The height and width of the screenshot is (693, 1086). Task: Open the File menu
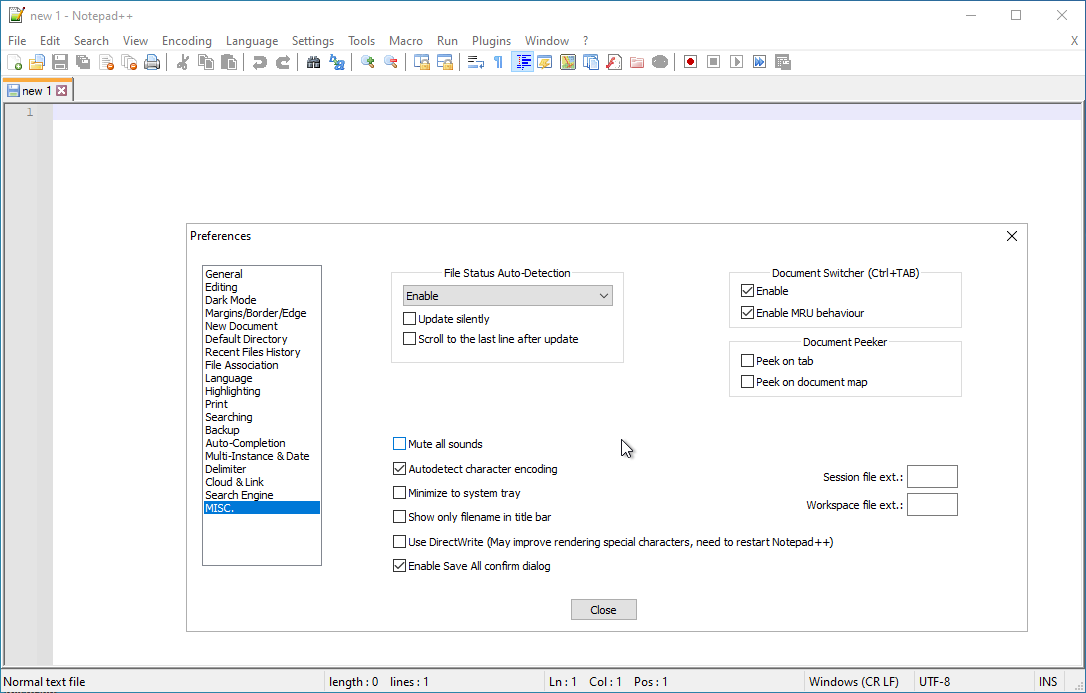[x=17, y=41]
